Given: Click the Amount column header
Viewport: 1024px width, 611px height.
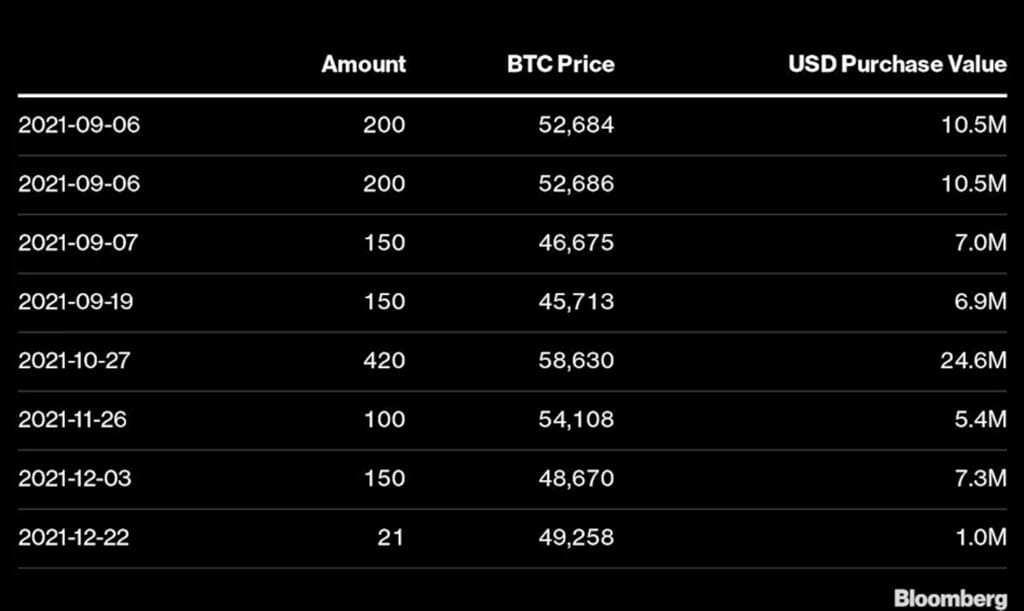Looking at the screenshot, I should click(363, 64).
